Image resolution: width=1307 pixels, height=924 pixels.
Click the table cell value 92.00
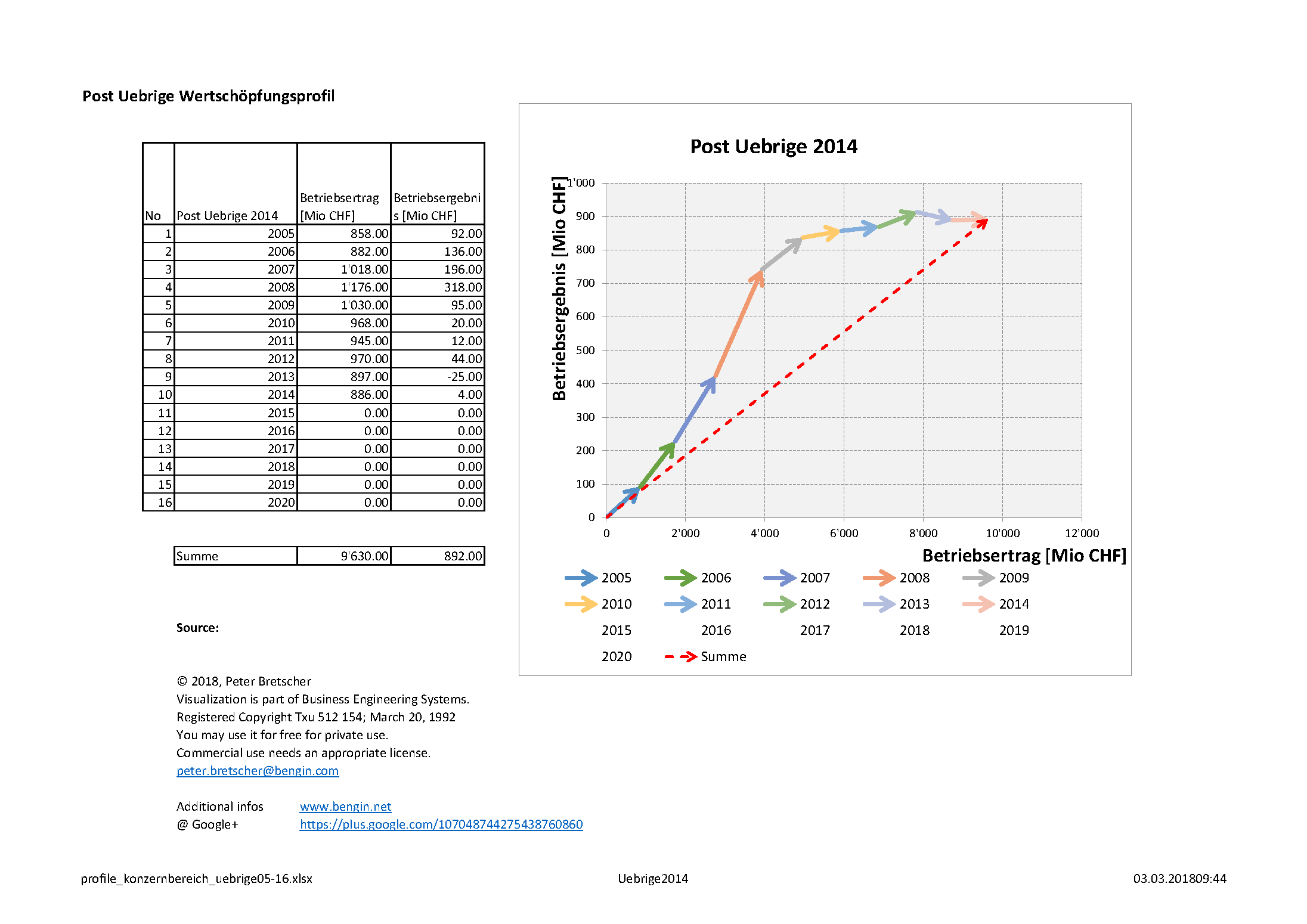point(438,234)
